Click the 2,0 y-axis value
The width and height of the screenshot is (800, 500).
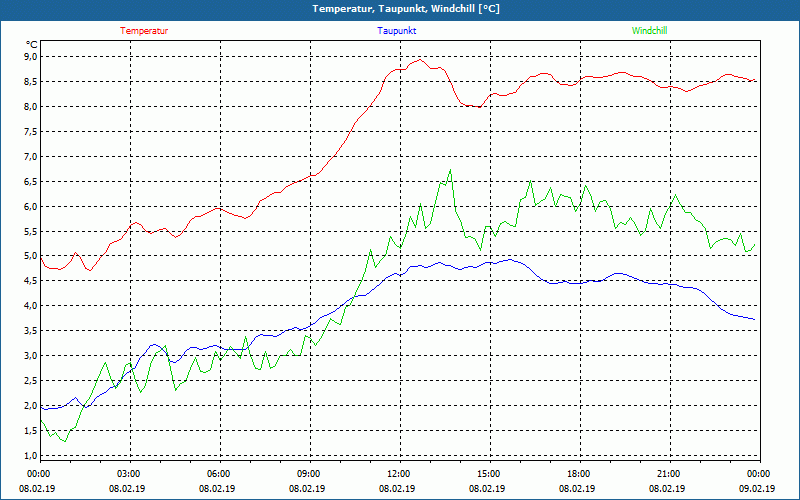click(32, 406)
